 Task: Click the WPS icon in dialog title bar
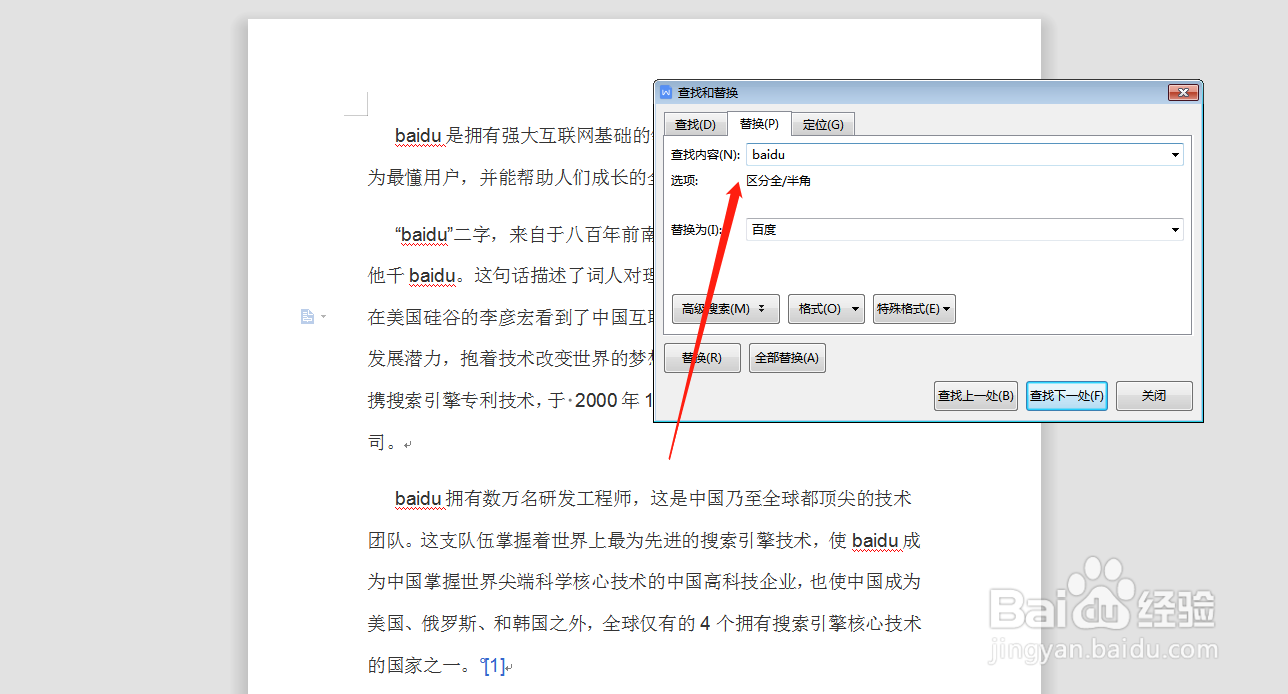[x=666, y=92]
